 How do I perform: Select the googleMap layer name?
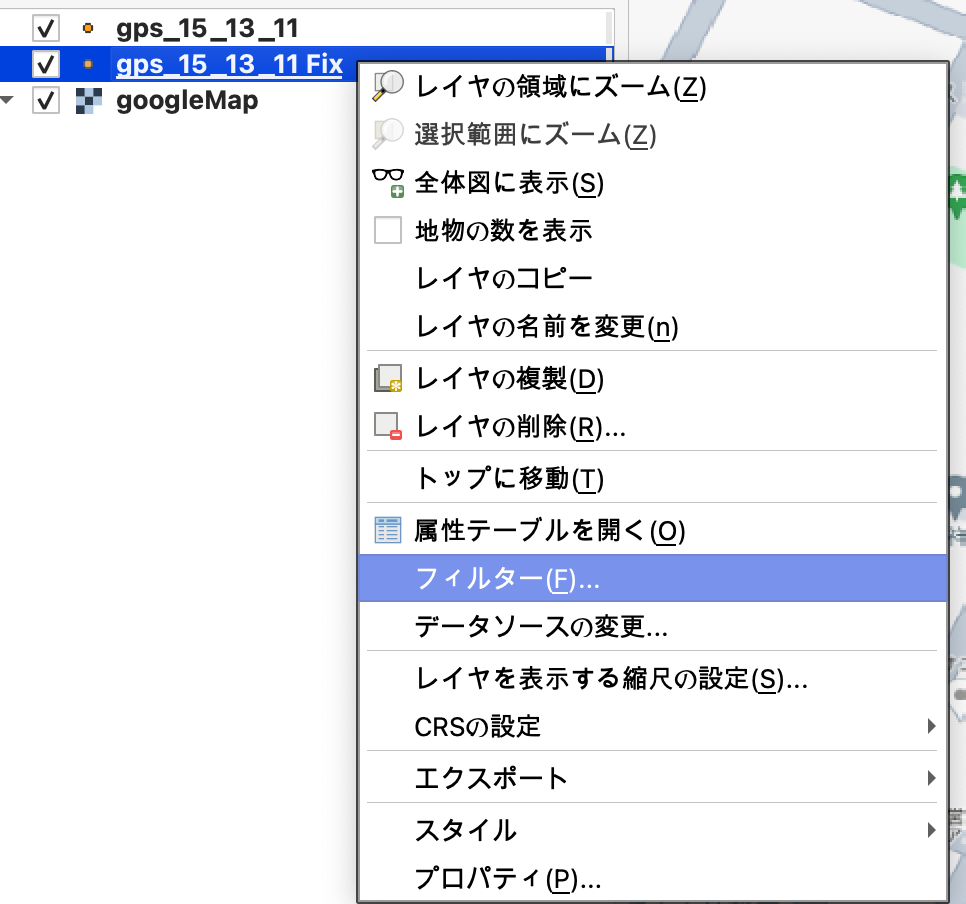point(187,101)
